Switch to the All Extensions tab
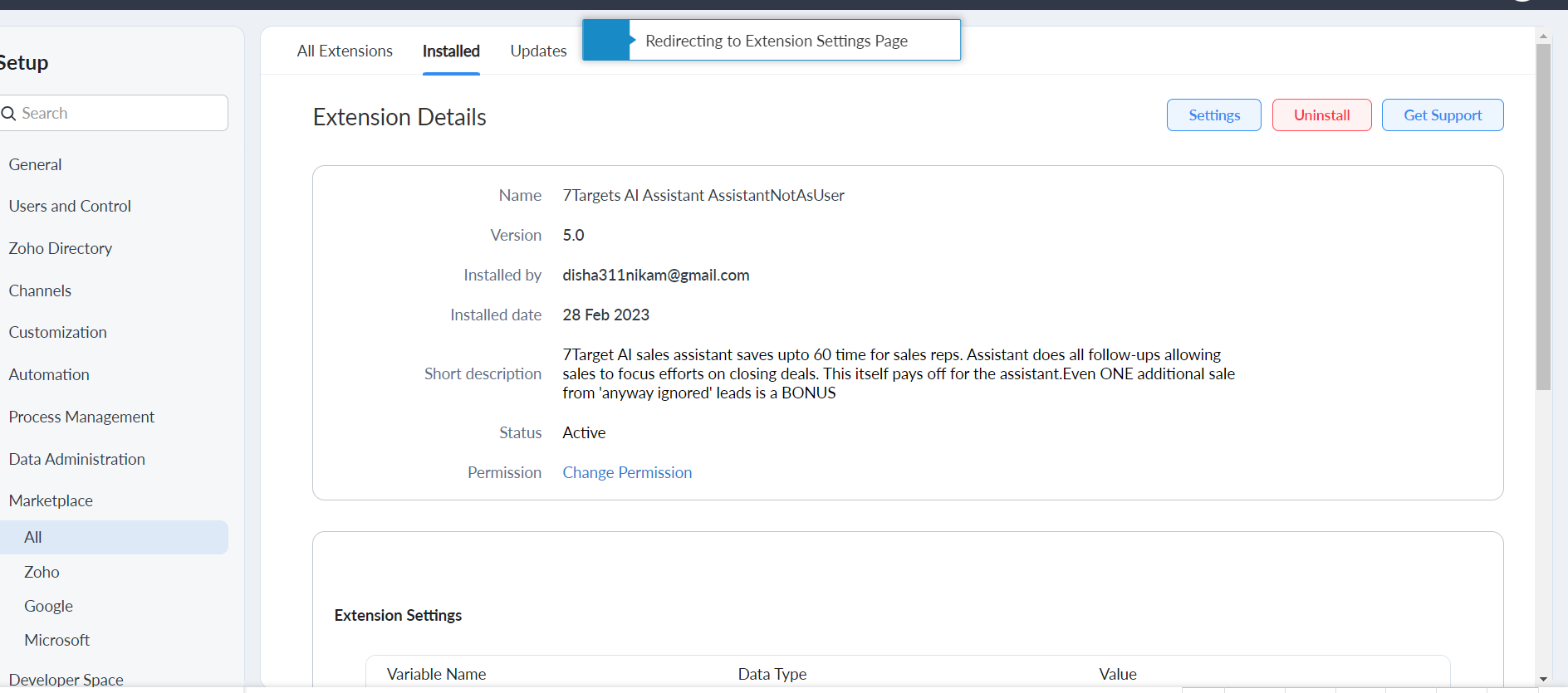 click(x=345, y=51)
